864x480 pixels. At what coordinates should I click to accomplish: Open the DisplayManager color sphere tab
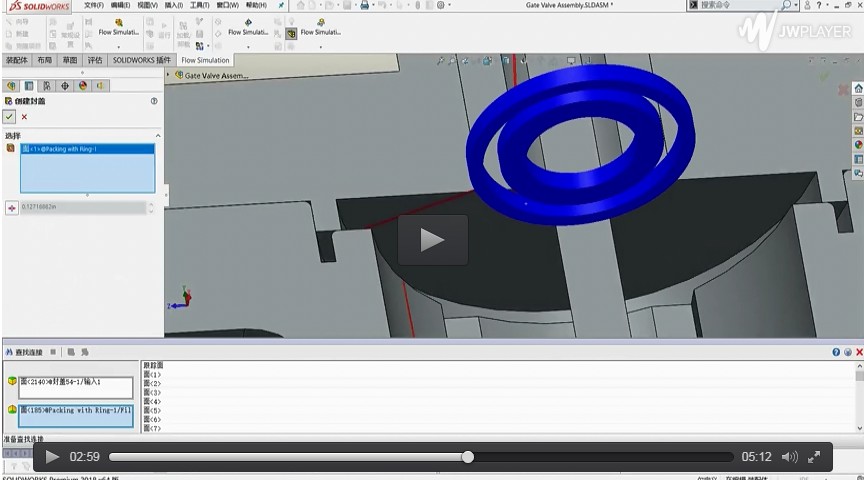coord(83,86)
